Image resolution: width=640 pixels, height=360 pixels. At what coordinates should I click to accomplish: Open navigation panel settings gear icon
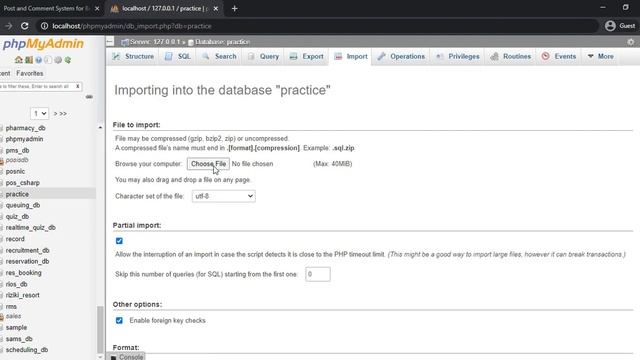tap(58, 60)
